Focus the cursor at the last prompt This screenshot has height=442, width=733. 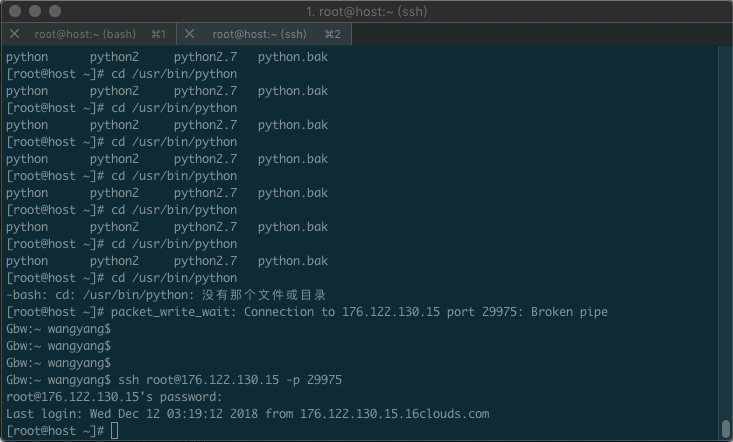pyautogui.click(x=115, y=430)
